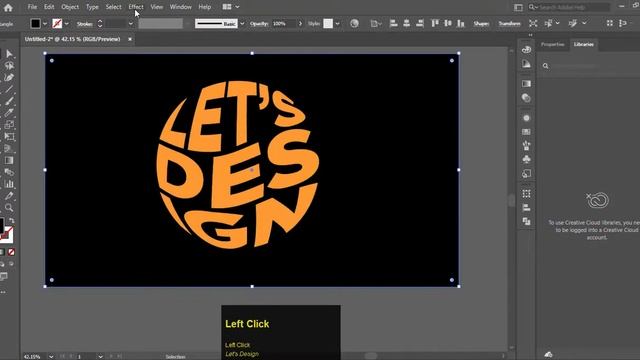This screenshot has width=640, height=360.
Task: Click Vertical Align Bottom icon
Action: (461, 23)
